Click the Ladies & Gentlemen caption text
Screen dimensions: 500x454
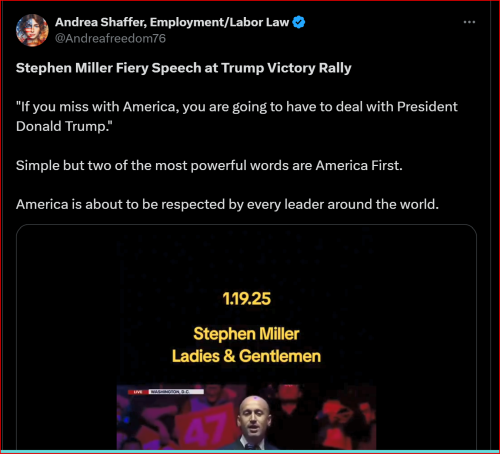[246, 356]
